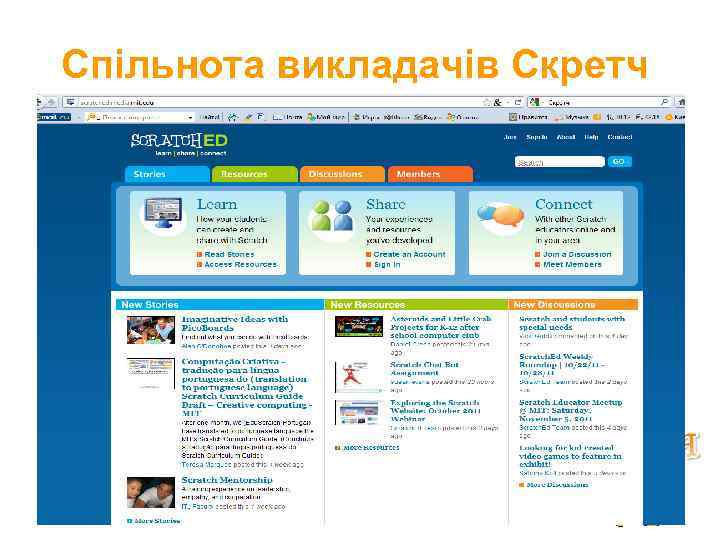Screen dimensions: 720x540
Task: Click the Sign In link in header
Action: click(x=537, y=137)
